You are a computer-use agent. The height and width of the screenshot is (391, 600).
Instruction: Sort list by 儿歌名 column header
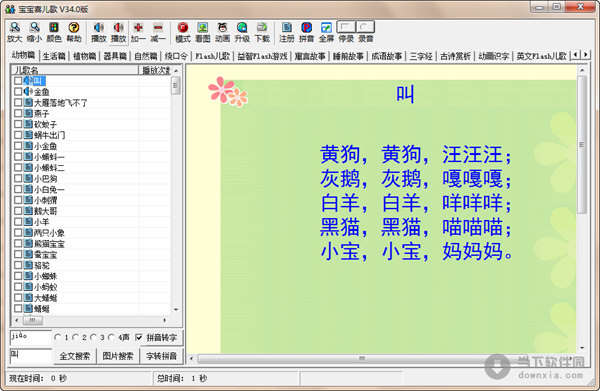75,70
